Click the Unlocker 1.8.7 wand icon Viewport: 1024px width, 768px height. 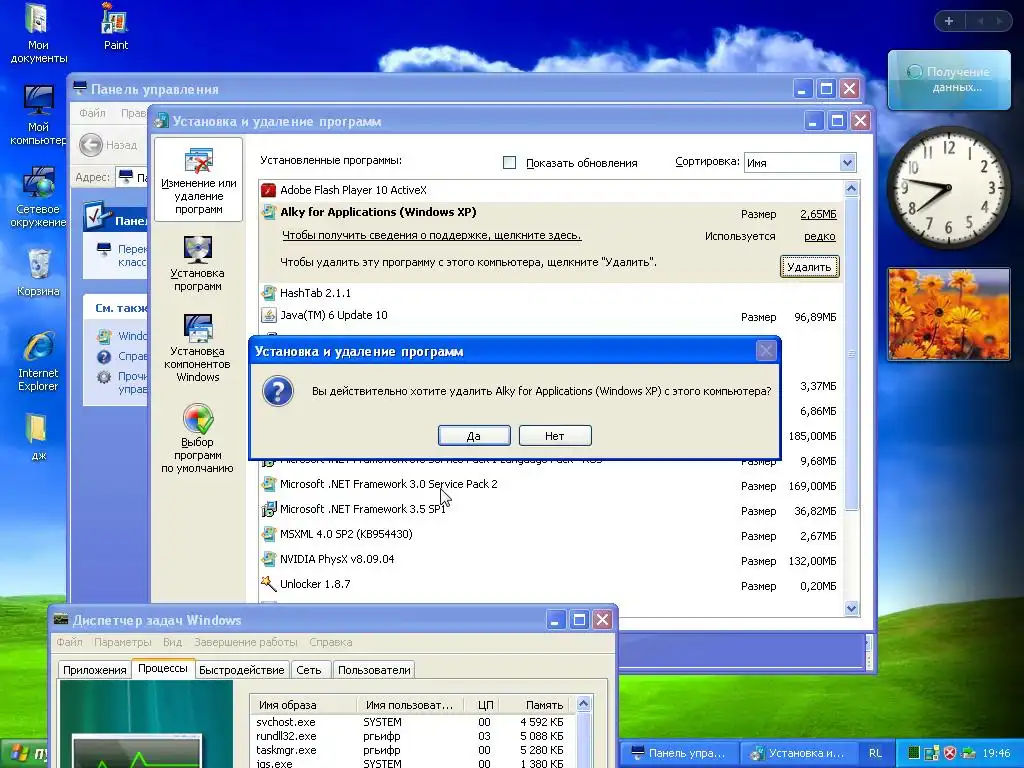pyautogui.click(x=268, y=584)
